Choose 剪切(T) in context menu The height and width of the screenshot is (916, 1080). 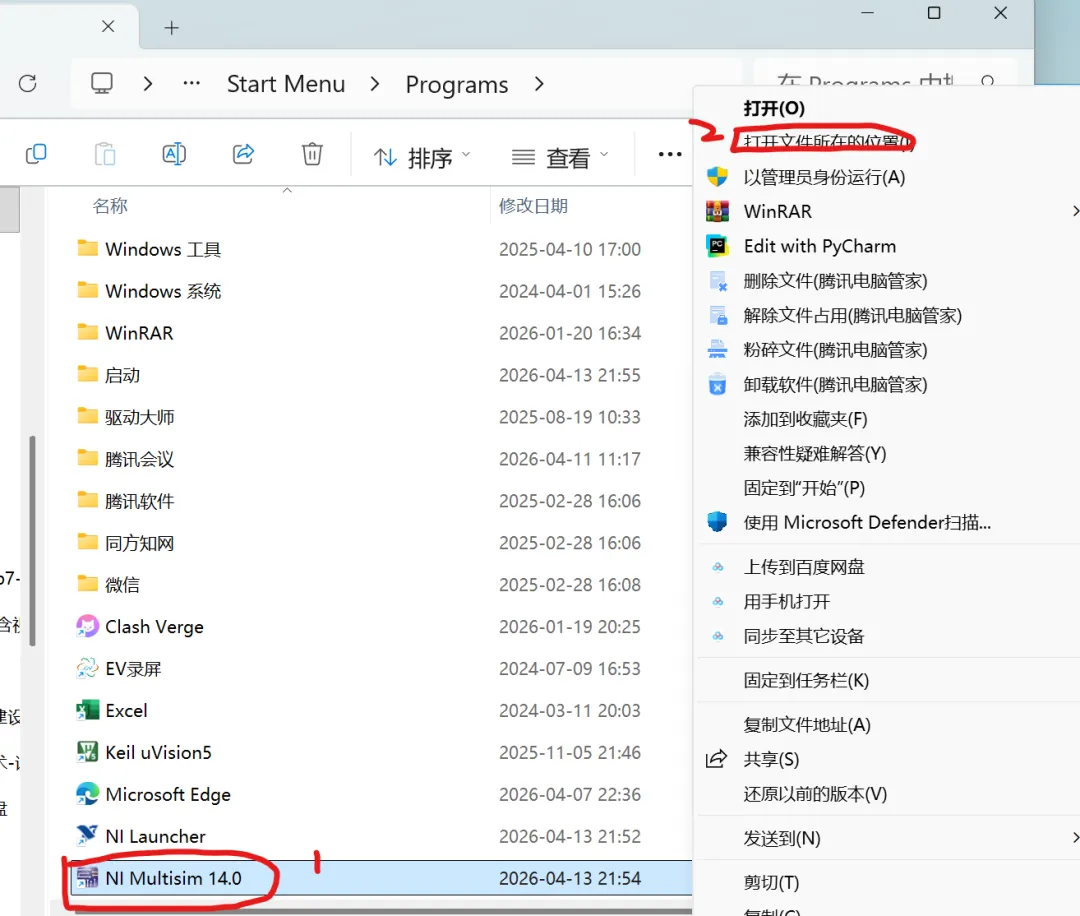click(771, 883)
